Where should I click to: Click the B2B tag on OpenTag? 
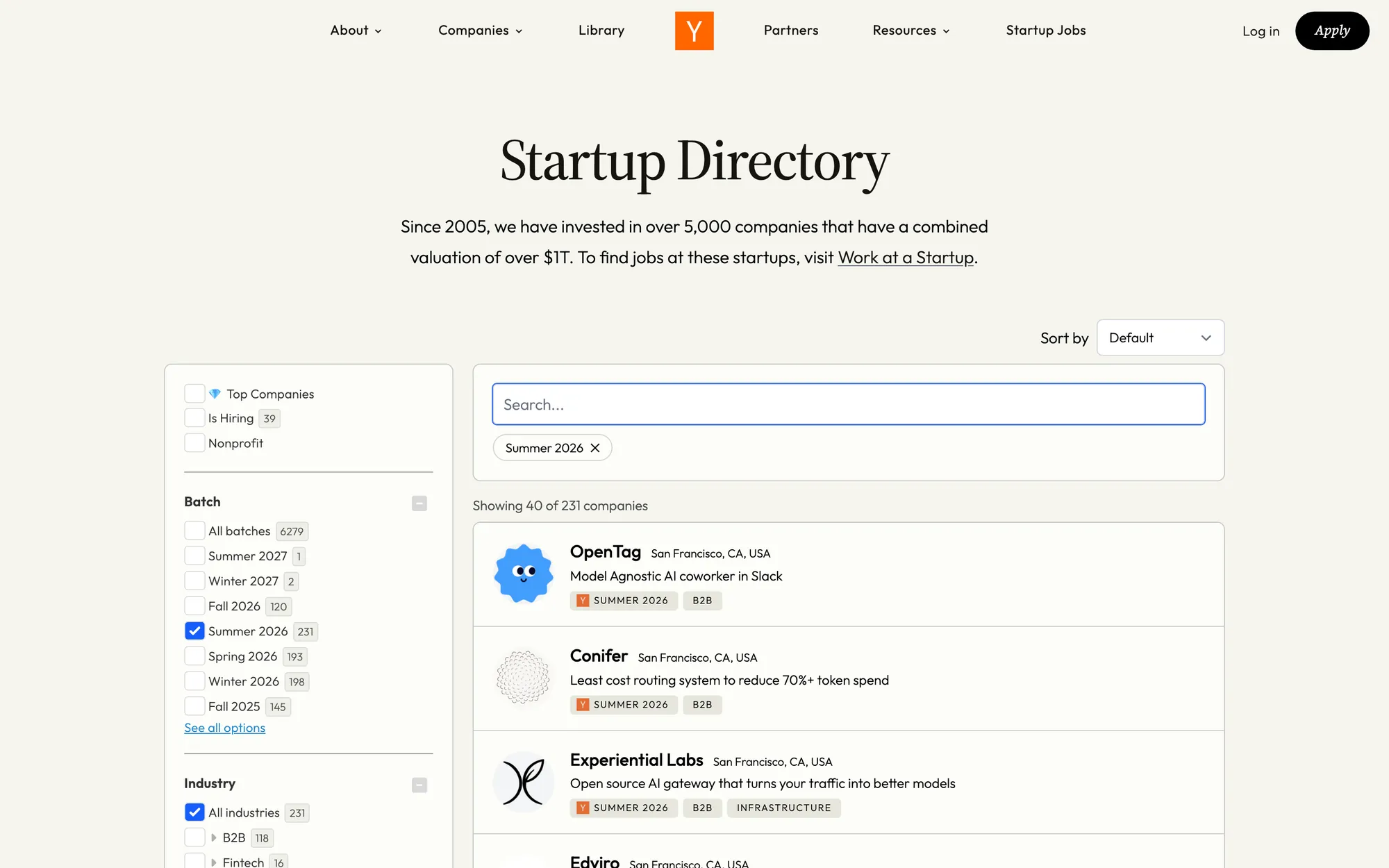[702, 601]
